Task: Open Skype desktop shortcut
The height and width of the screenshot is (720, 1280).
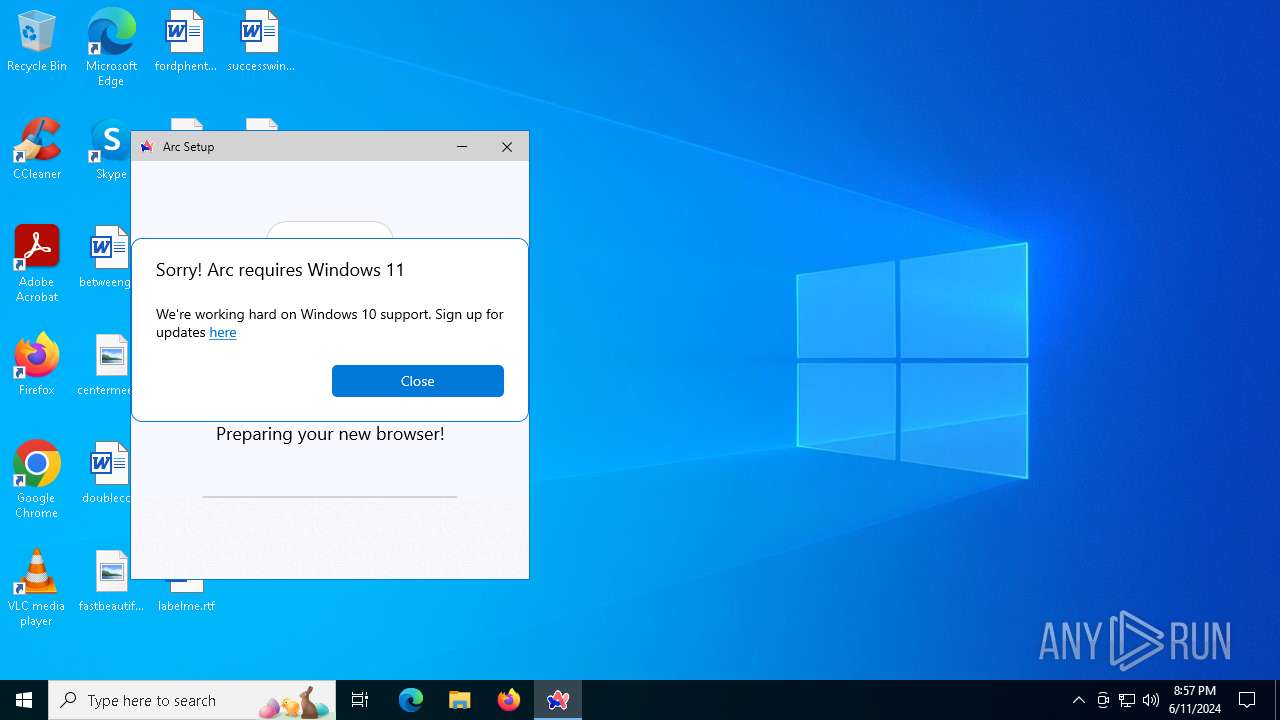Action: [110, 149]
